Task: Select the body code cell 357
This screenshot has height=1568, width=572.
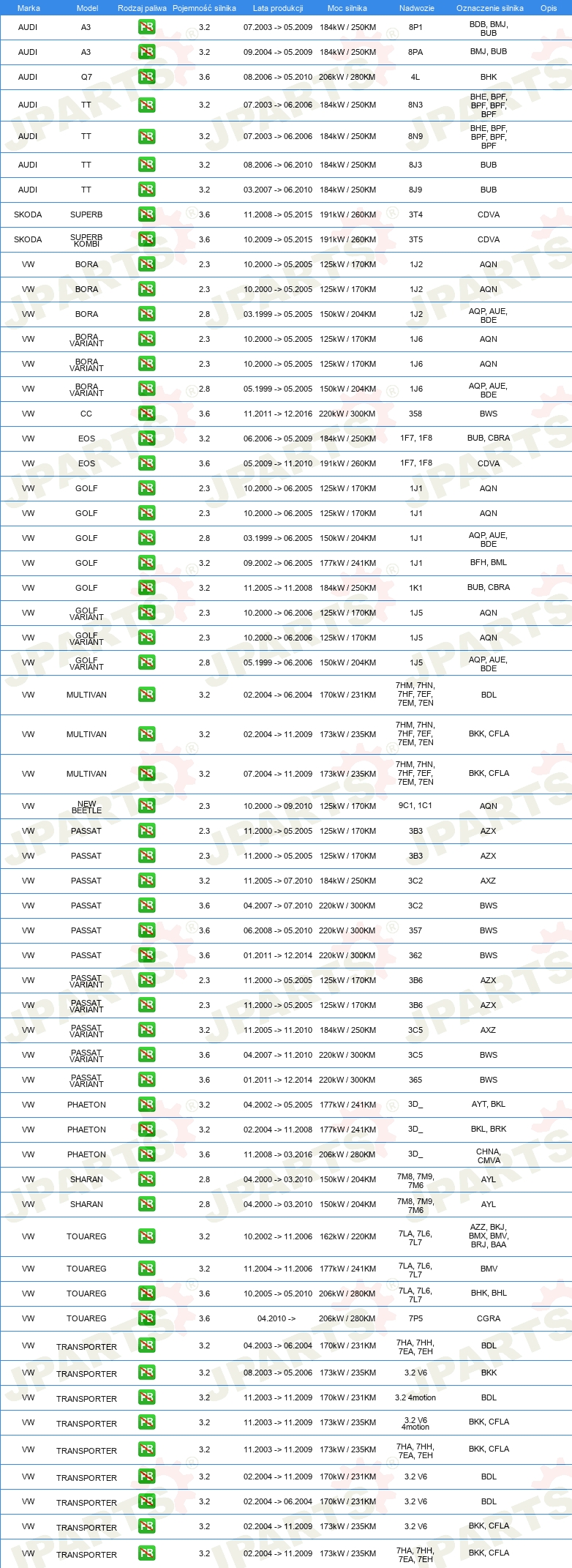Action: tap(415, 930)
